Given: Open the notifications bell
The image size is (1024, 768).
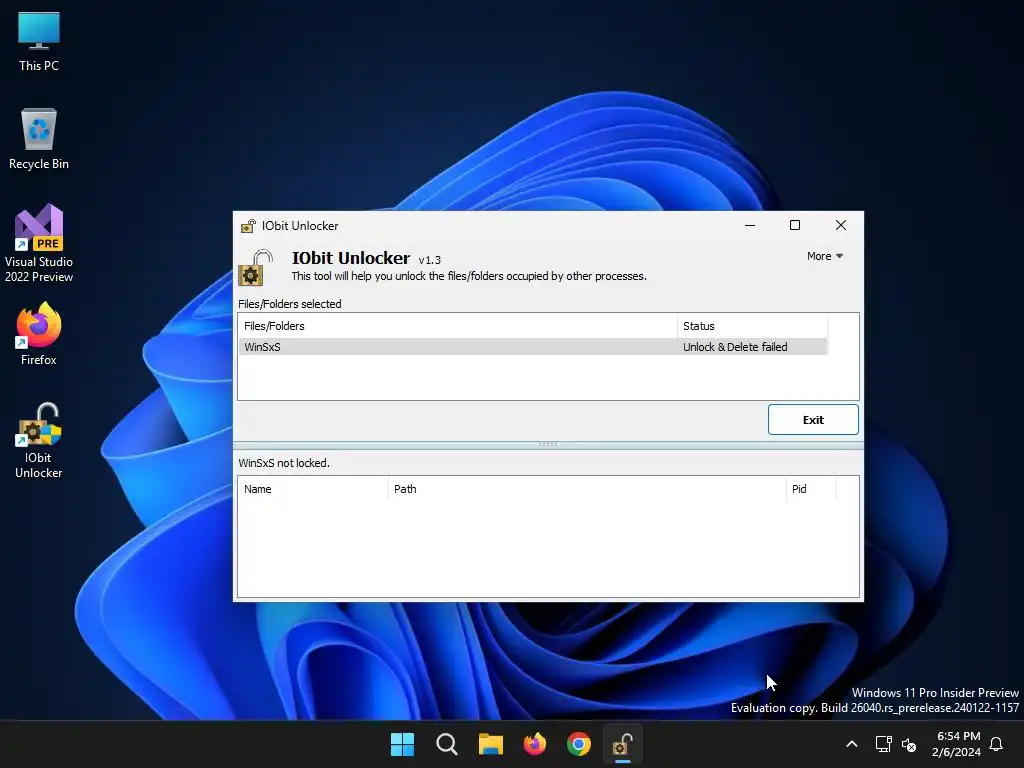Looking at the screenshot, I should coord(997,744).
